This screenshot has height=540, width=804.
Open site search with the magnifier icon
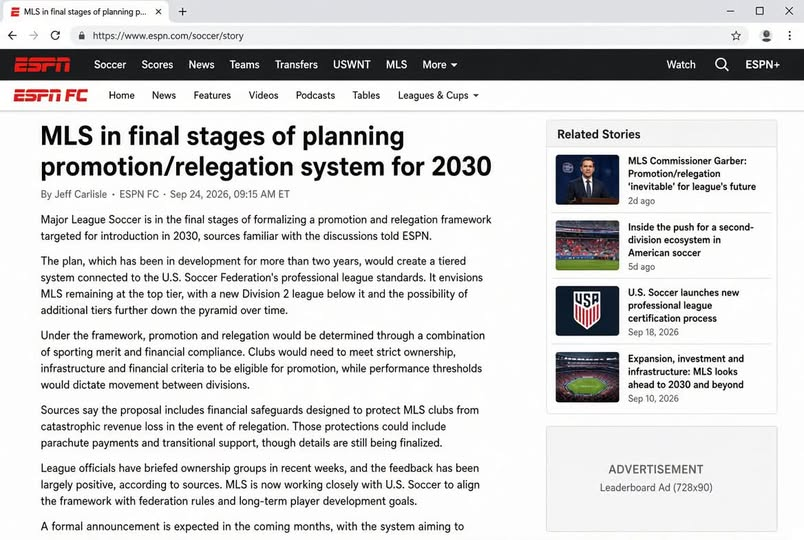[721, 65]
